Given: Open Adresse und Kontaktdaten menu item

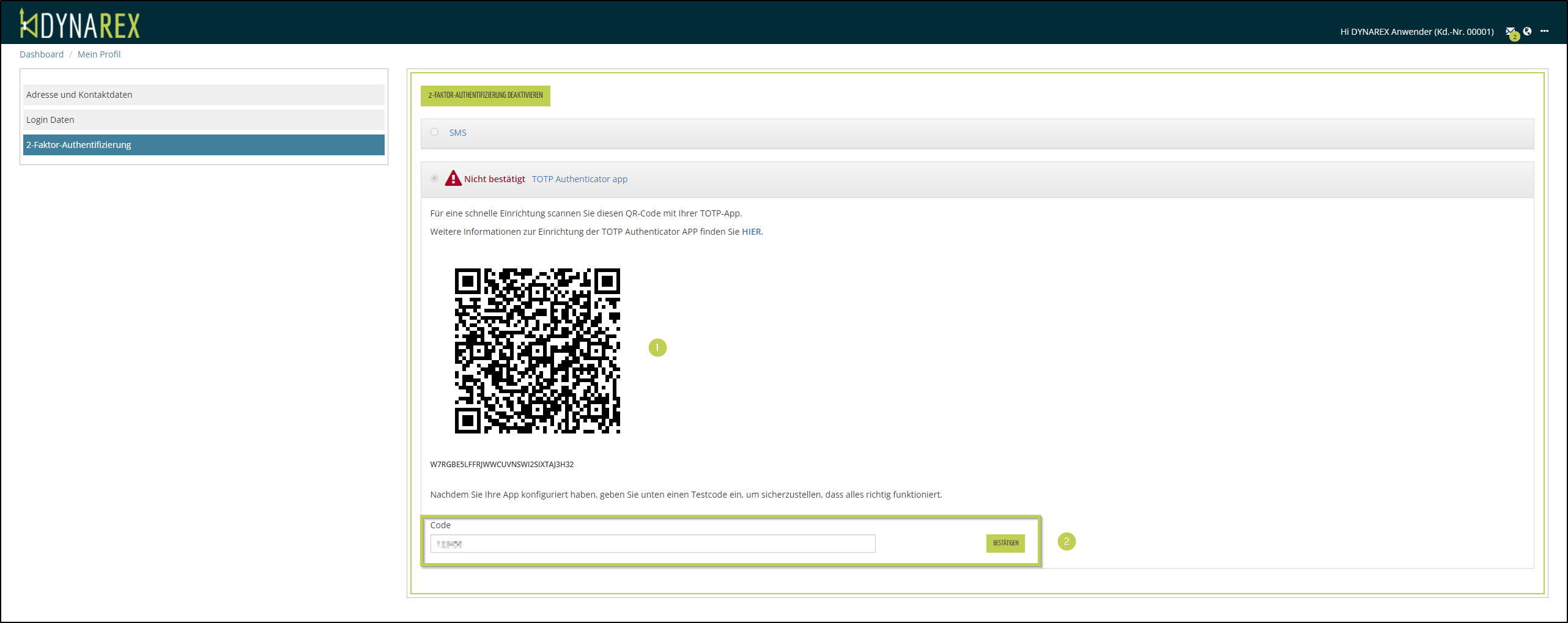Looking at the screenshot, I should (x=203, y=95).
